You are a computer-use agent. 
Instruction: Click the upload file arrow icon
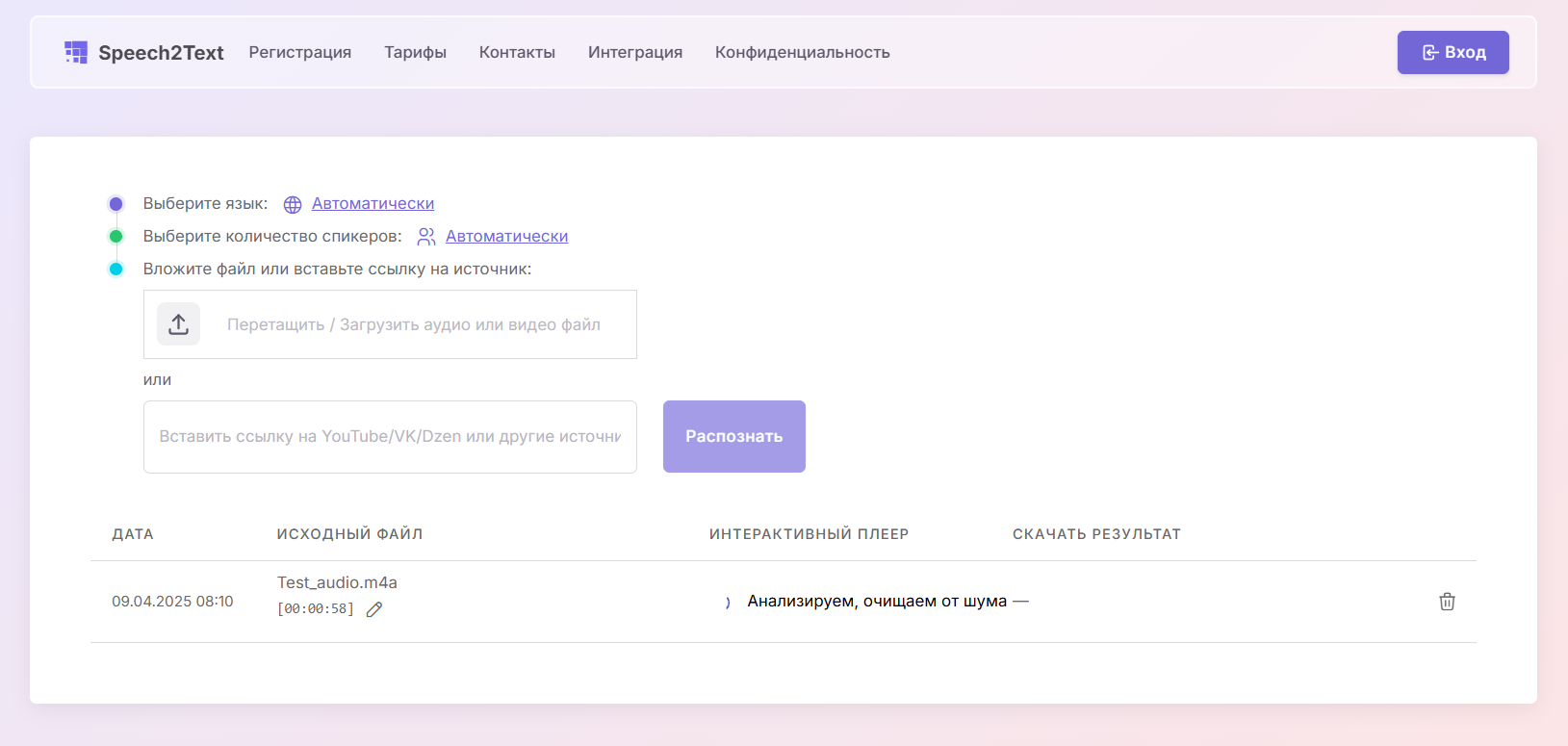pos(179,324)
